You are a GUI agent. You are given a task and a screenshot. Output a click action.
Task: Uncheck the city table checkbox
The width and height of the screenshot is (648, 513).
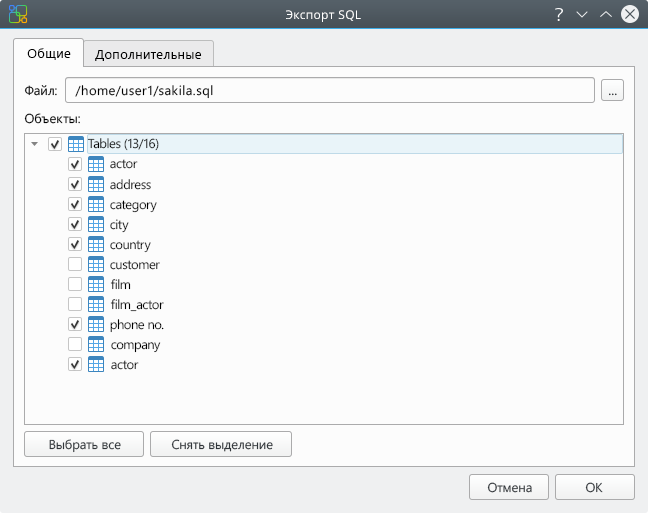coord(75,224)
